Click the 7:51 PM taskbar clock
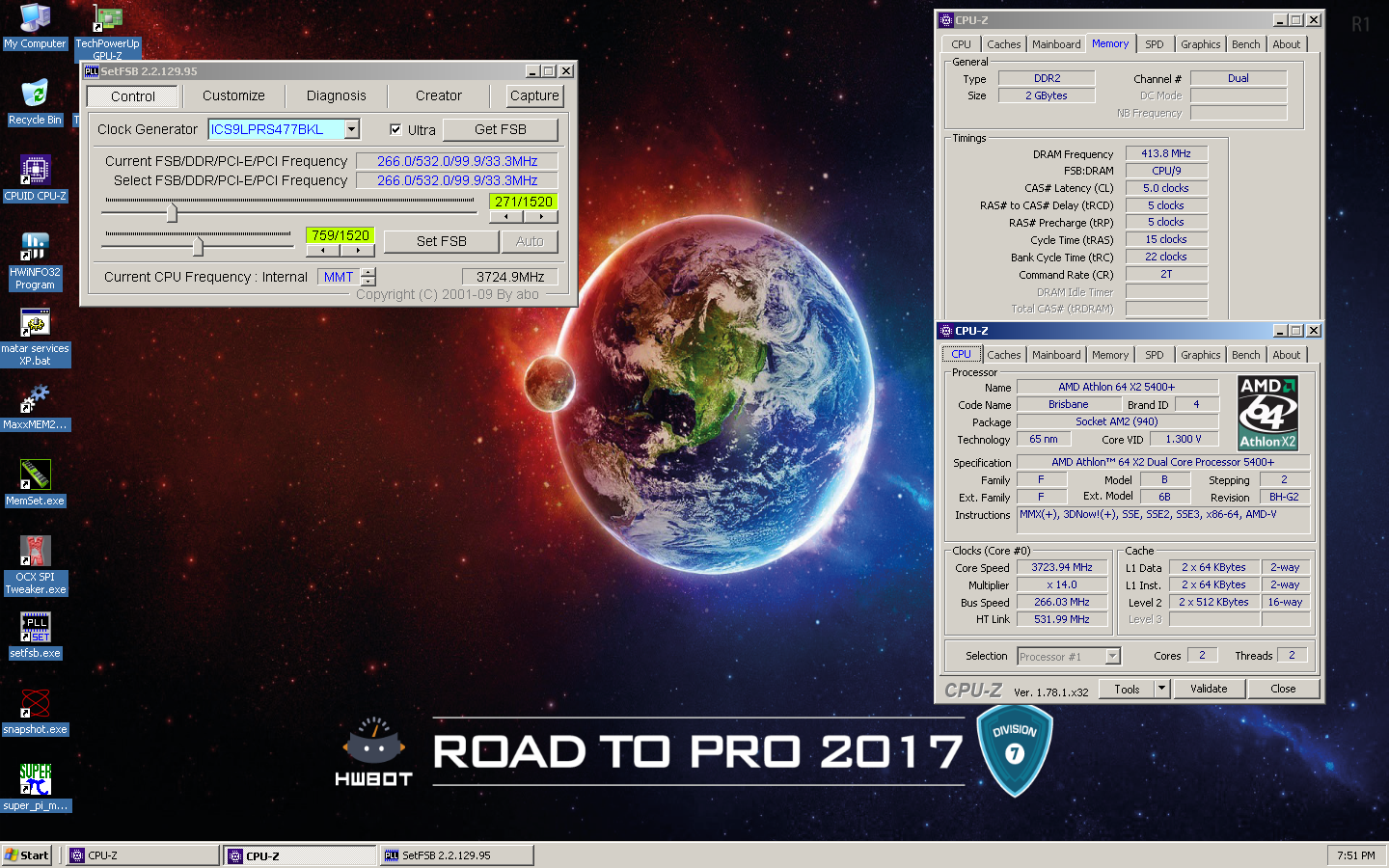 1356,855
